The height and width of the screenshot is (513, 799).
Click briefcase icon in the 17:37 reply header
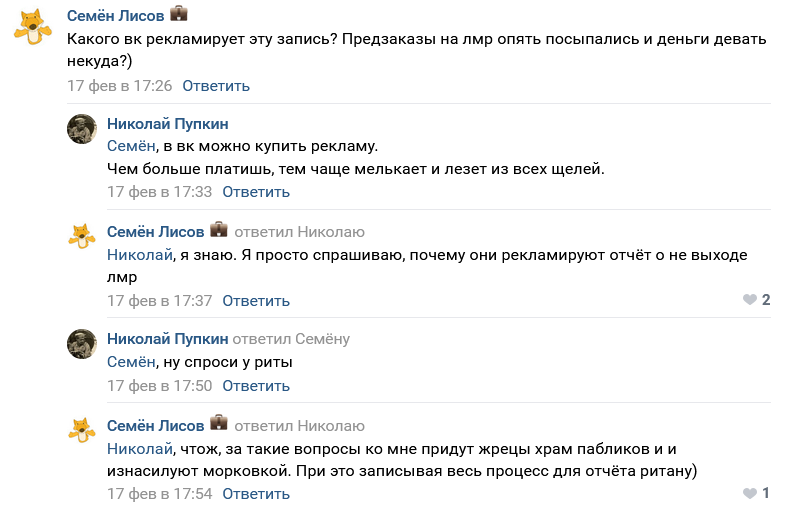pyautogui.click(x=219, y=231)
